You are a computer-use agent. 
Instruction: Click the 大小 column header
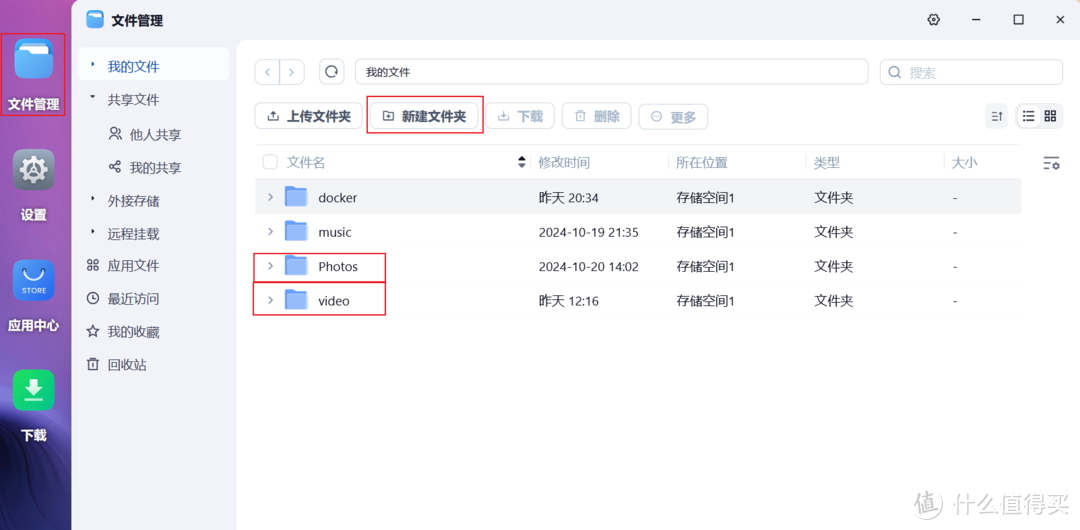[964, 163]
